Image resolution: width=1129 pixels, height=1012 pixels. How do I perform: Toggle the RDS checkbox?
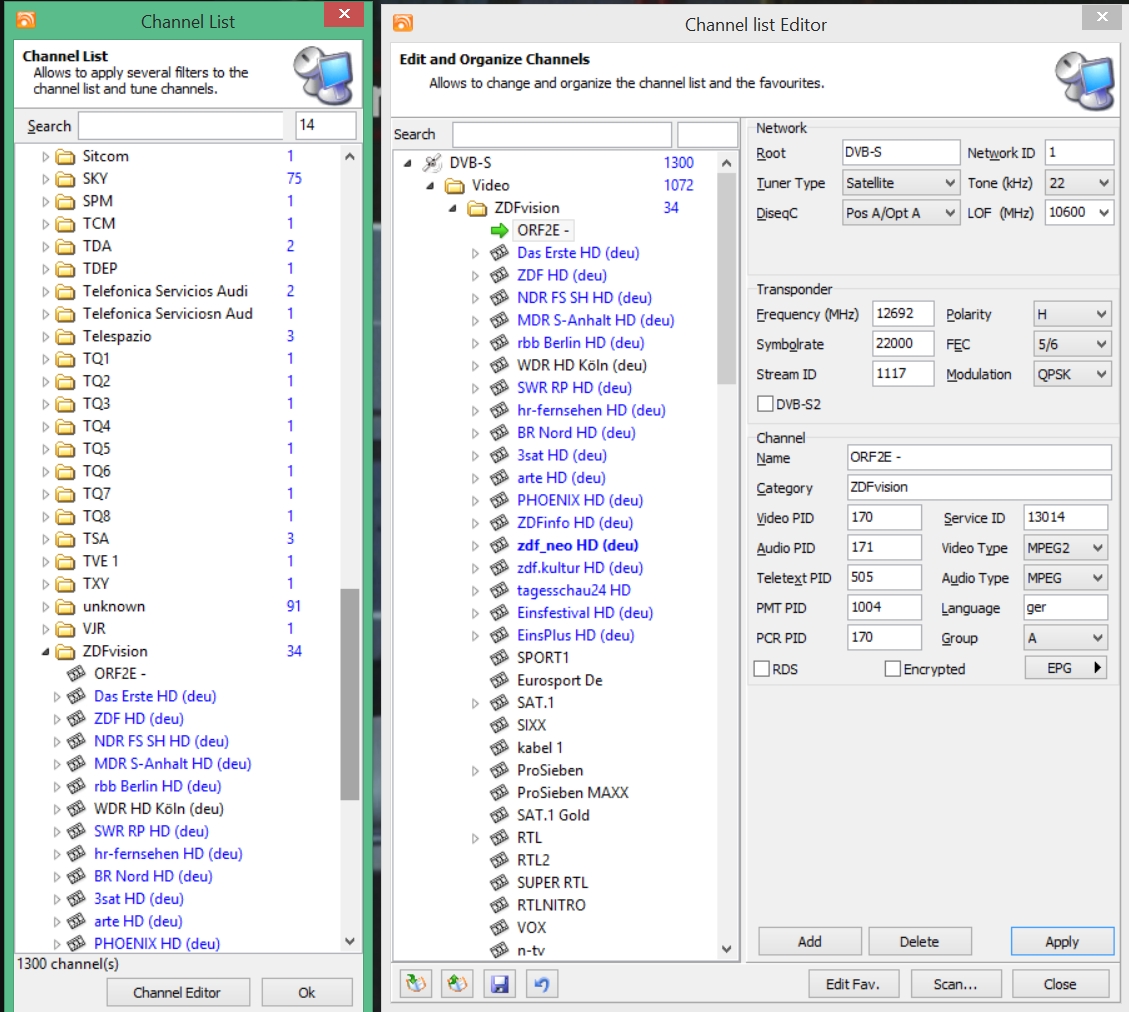762,669
